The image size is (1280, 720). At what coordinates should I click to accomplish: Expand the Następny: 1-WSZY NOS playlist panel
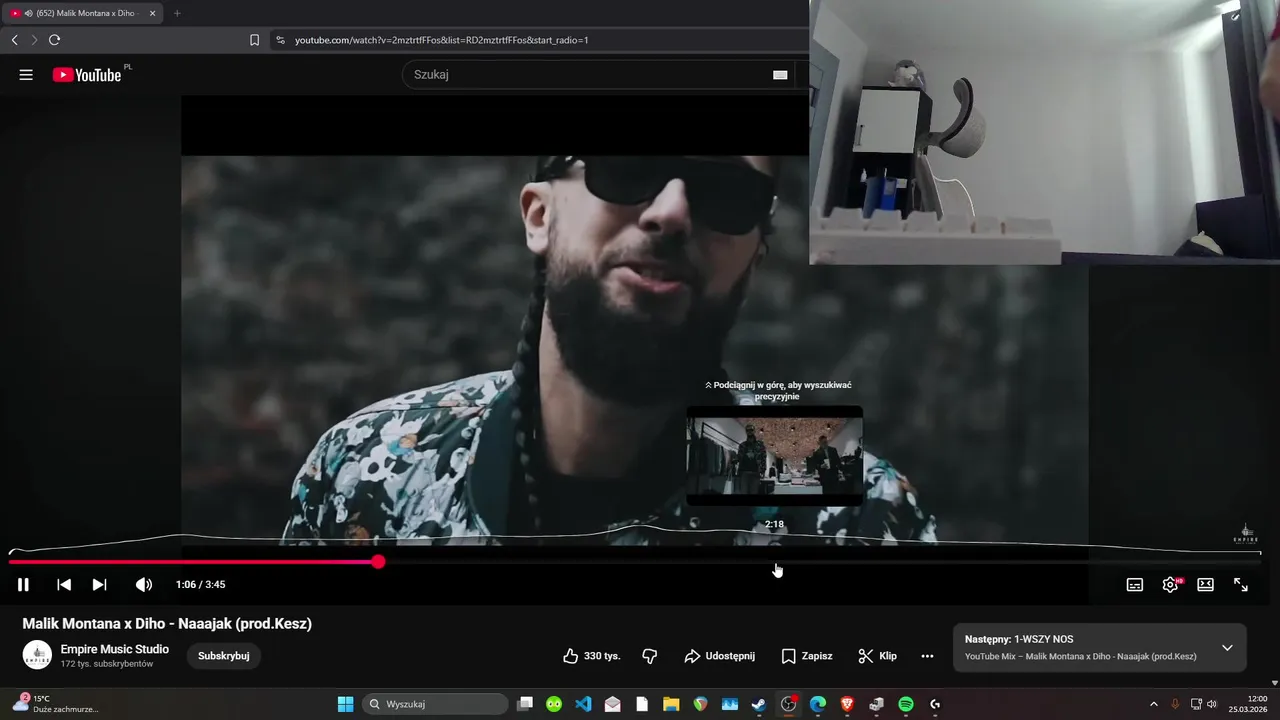(x=1227, y=648)
